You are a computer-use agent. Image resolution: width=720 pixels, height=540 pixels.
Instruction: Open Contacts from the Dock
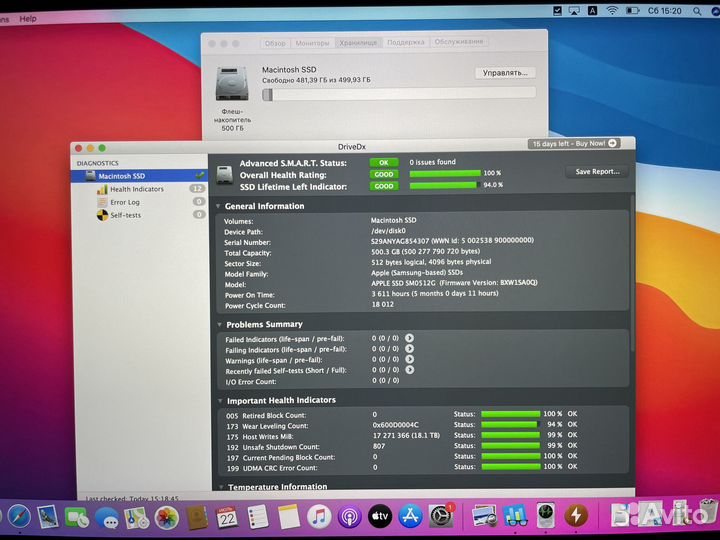tap(197, 518)
